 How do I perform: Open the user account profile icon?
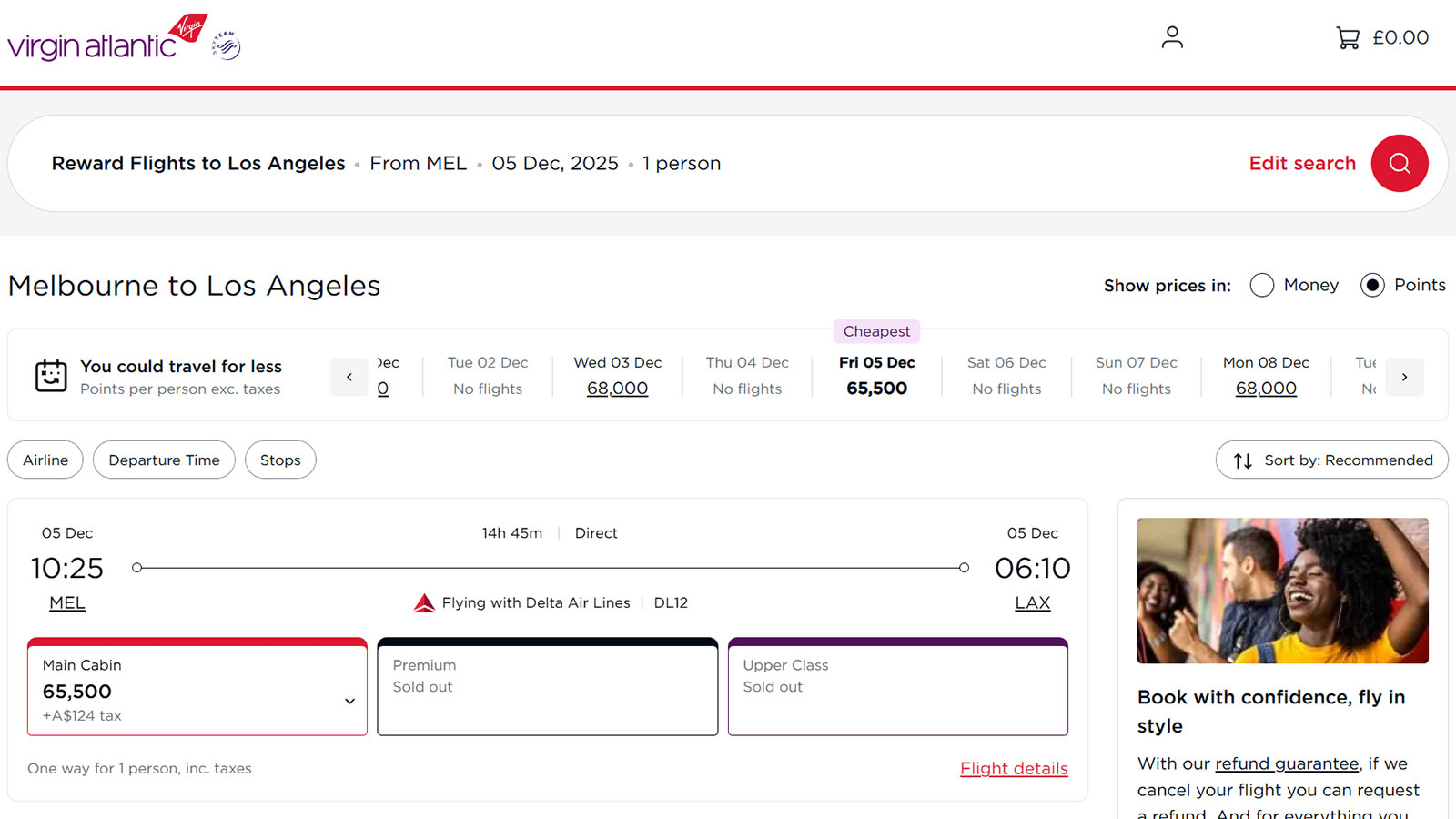tap(1172, 37)
